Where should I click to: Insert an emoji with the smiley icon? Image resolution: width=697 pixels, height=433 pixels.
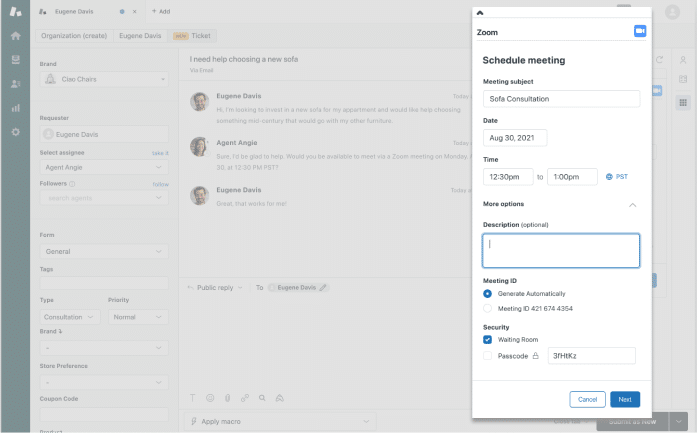click(x=210, y=398)
